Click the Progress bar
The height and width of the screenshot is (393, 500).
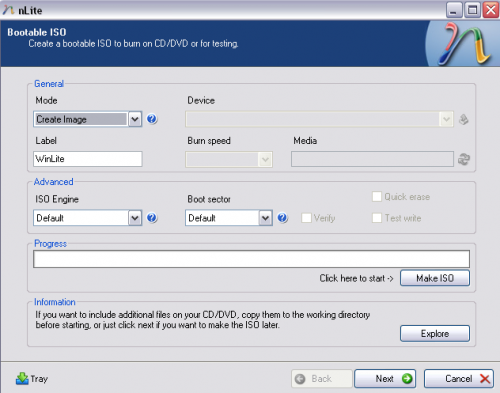251,259
